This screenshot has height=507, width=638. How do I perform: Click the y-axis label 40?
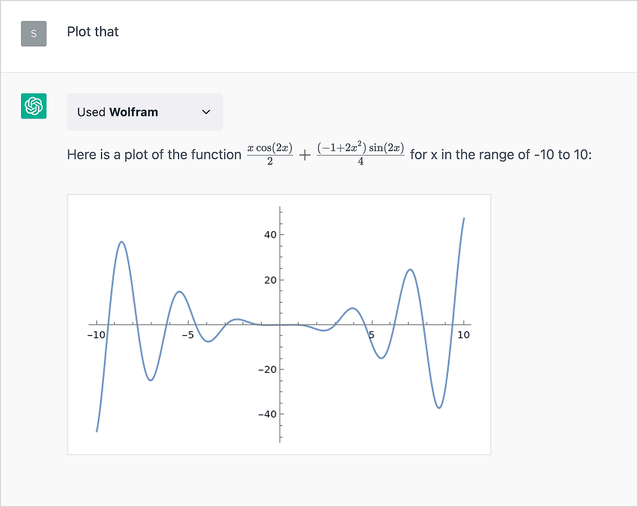pyautogui.click(x=268, y=235)
